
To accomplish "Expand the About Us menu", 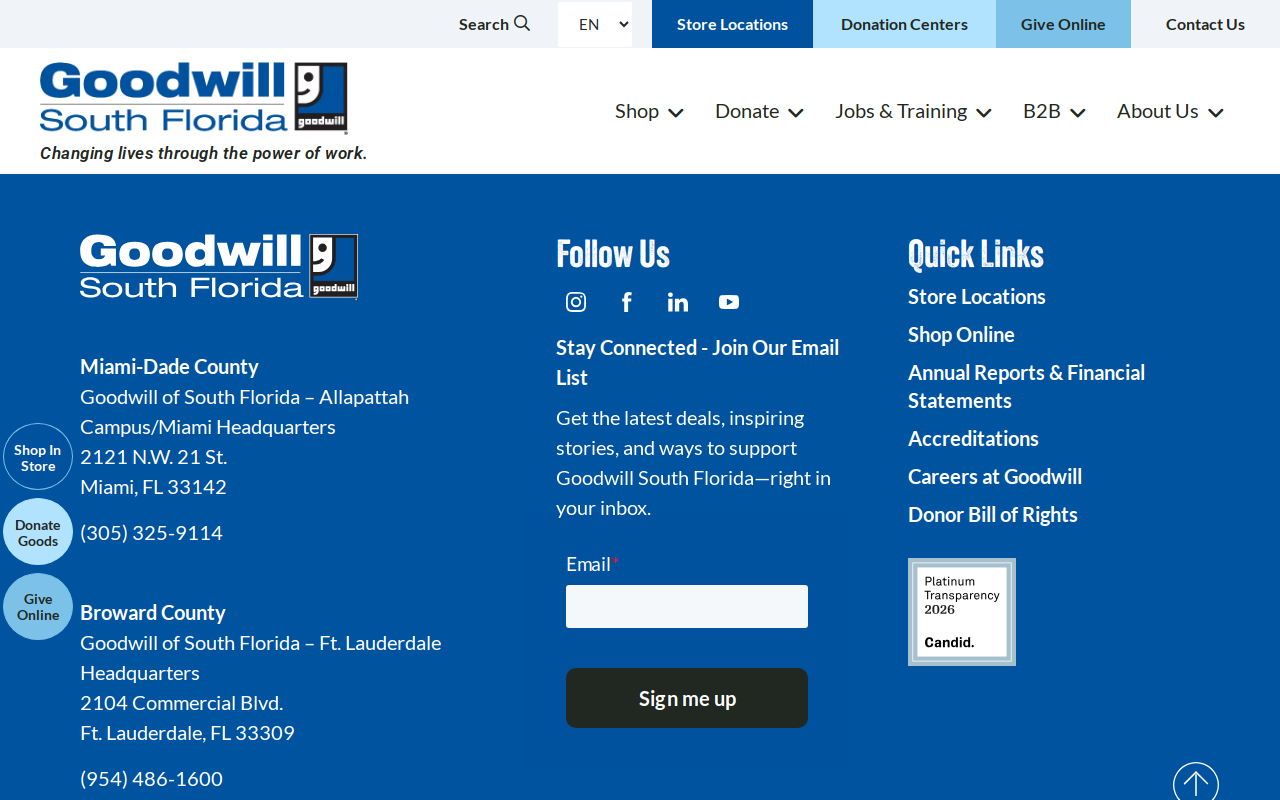I will pos(1170,111).
